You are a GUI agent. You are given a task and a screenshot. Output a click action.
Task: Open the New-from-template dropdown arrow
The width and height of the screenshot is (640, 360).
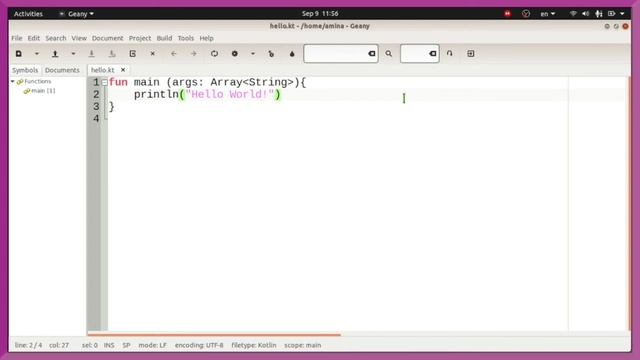click(x=37, y=53)
